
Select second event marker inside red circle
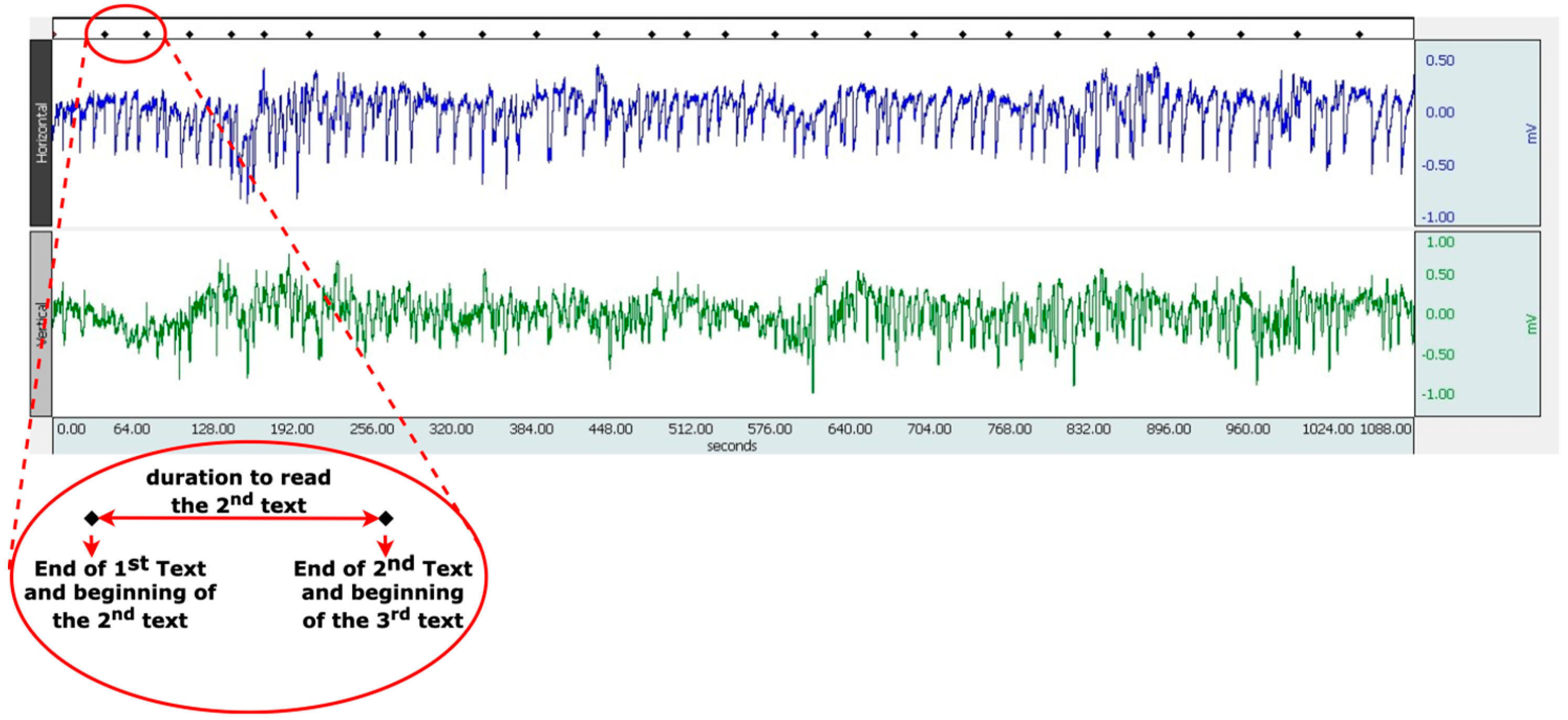[147, 35]
